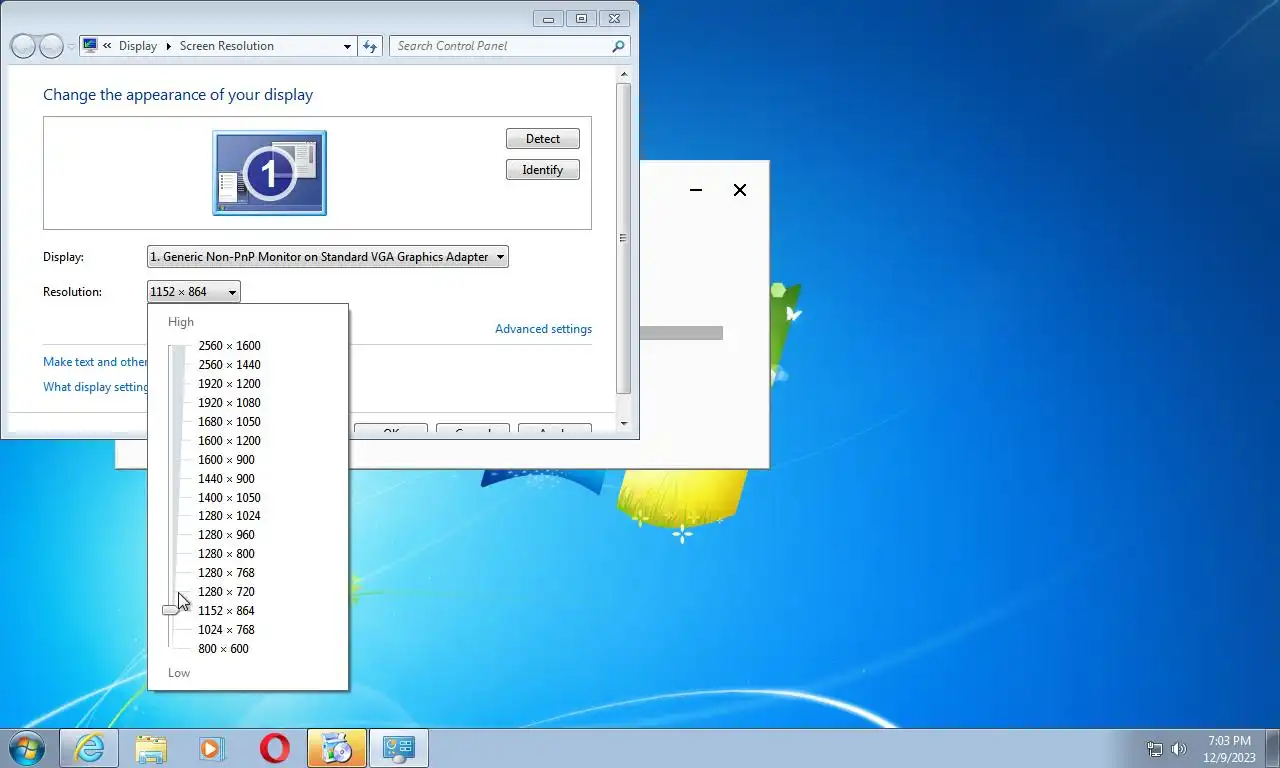Choose 1280 × 960 resolution
The width and height of the screenshot is (1280, 768).
pos(226,535)
